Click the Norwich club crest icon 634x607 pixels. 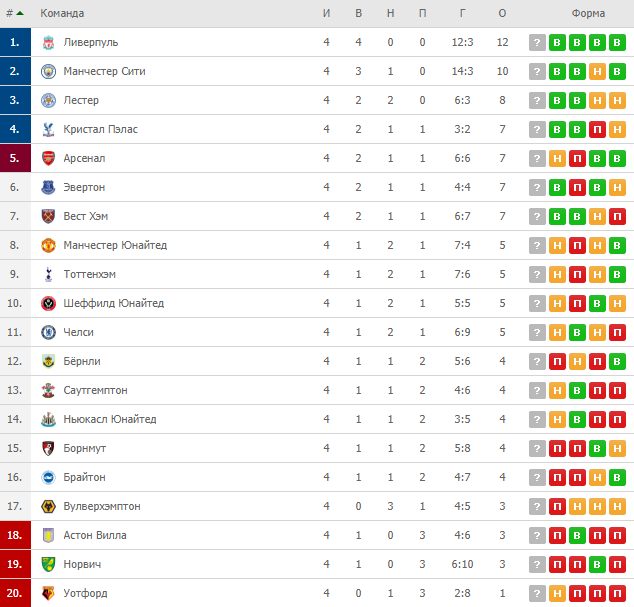[48, 564]
